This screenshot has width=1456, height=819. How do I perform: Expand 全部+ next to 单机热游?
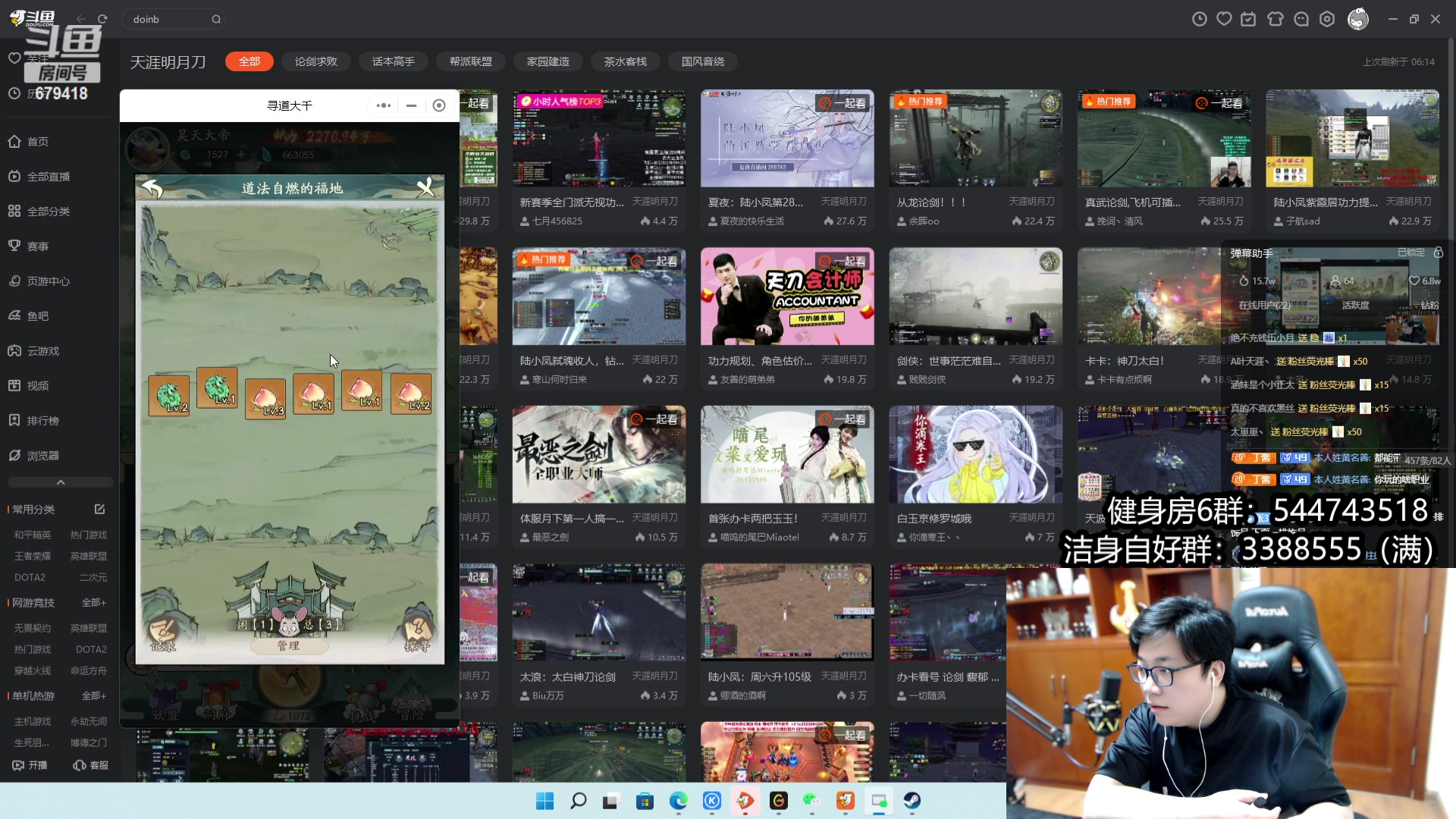click(x=94, y=696)
